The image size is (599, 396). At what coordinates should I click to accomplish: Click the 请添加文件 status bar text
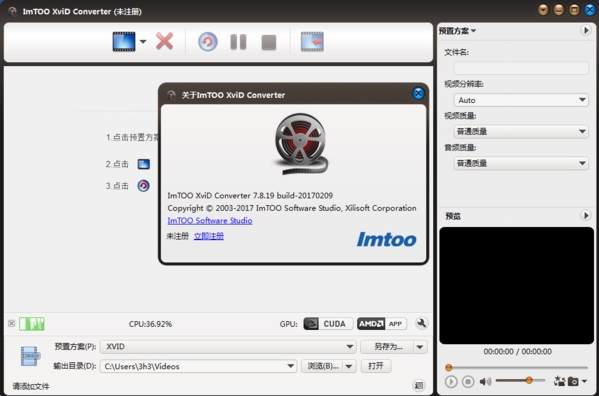(31, 386)
